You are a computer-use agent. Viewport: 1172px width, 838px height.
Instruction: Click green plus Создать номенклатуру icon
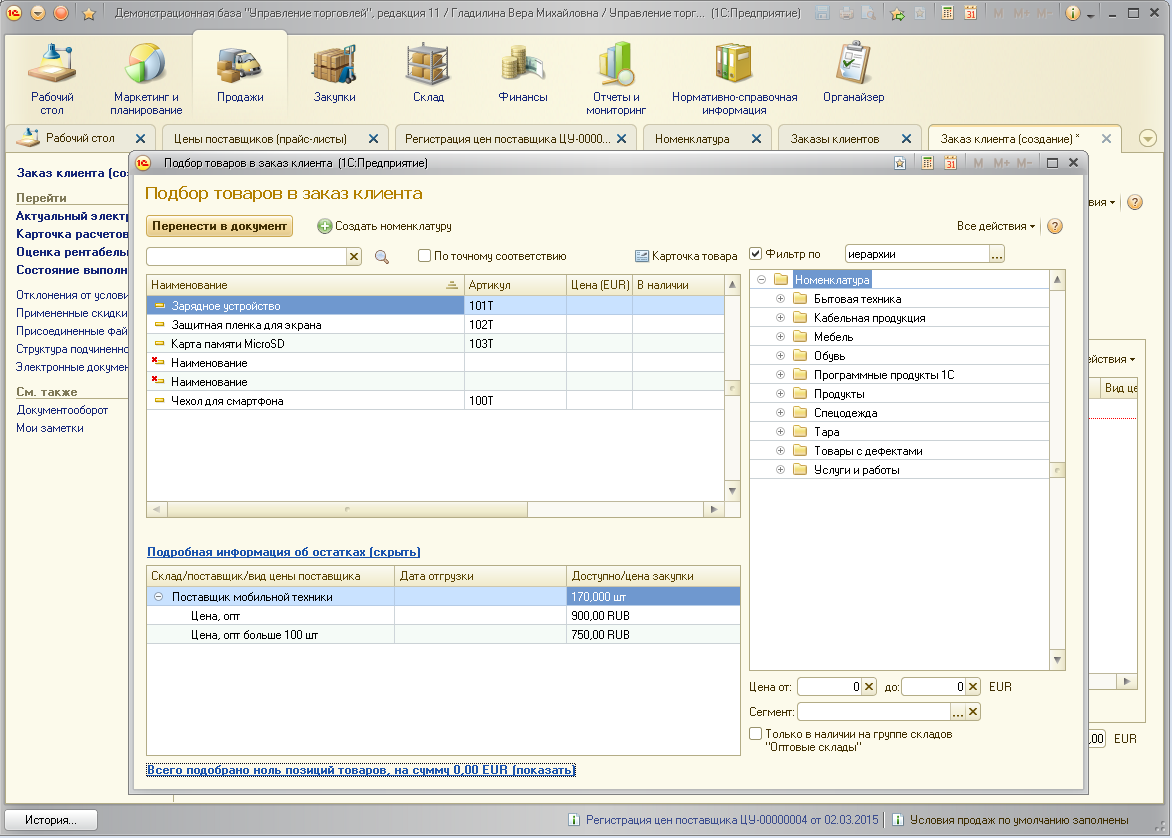(x=324, y=226)
